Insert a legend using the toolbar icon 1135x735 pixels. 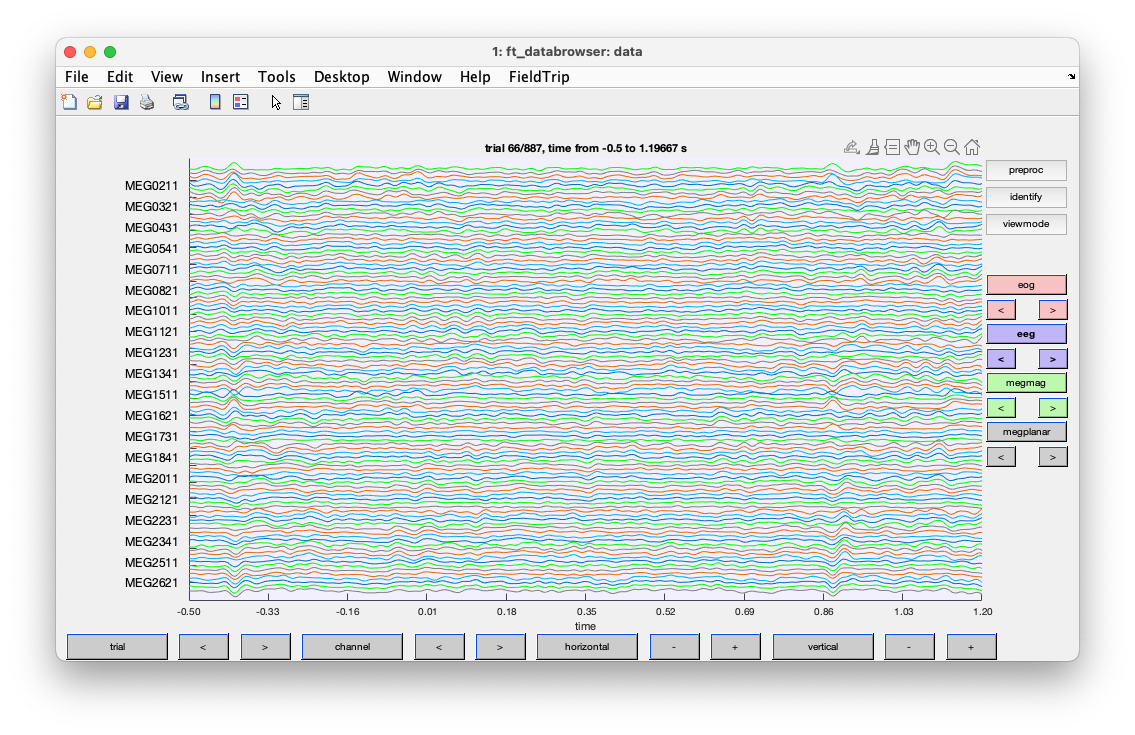tap(240, 102)
